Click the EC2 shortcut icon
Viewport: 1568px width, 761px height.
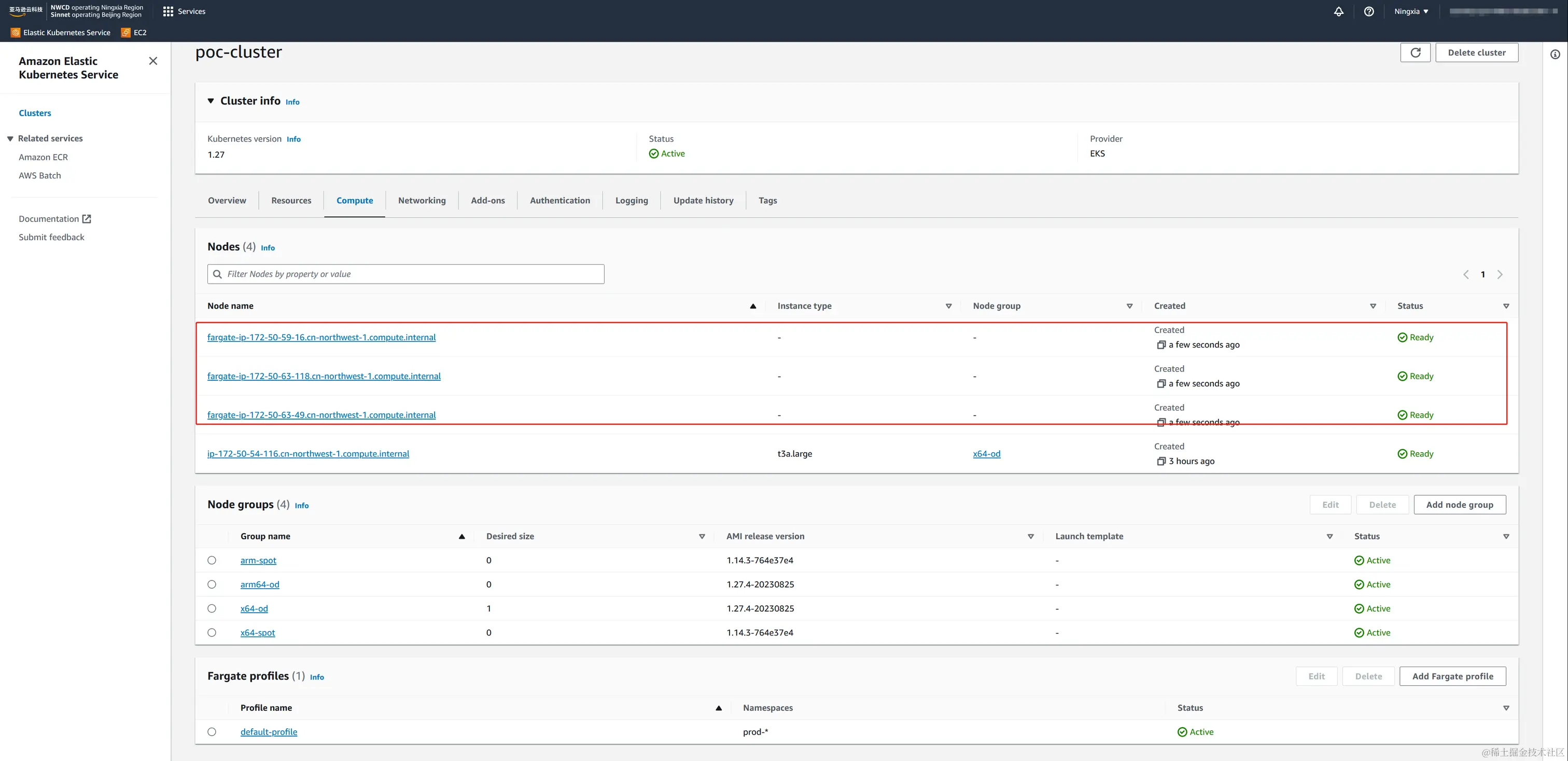coord(126,33)
